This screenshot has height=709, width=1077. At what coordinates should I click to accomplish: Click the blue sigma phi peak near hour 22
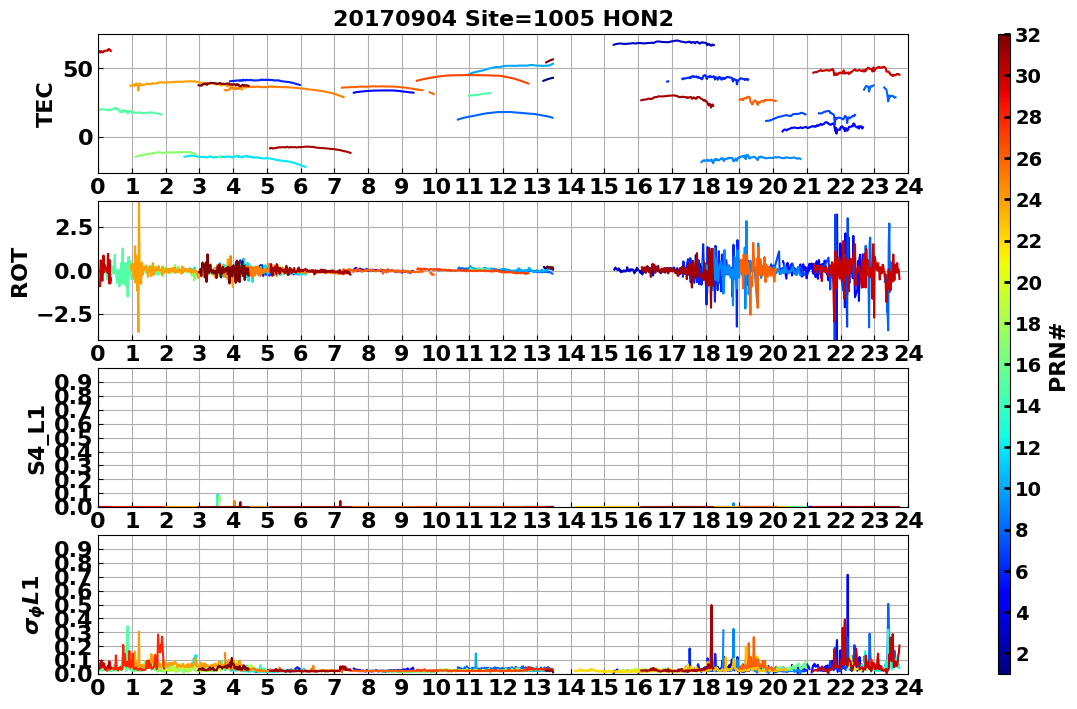[847, 618]
